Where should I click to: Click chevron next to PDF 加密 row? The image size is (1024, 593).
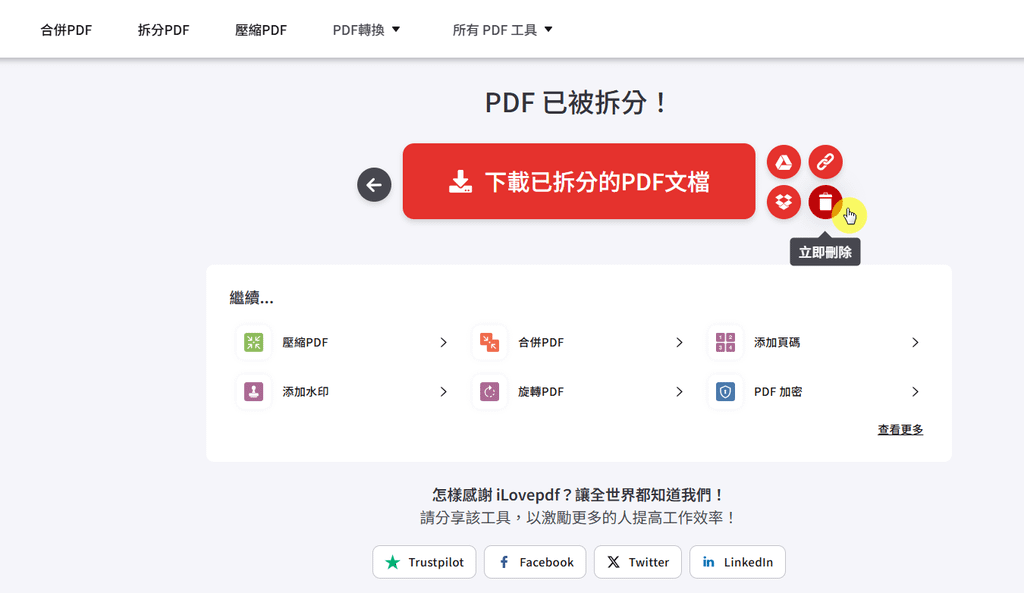click(x=915, y=392)
